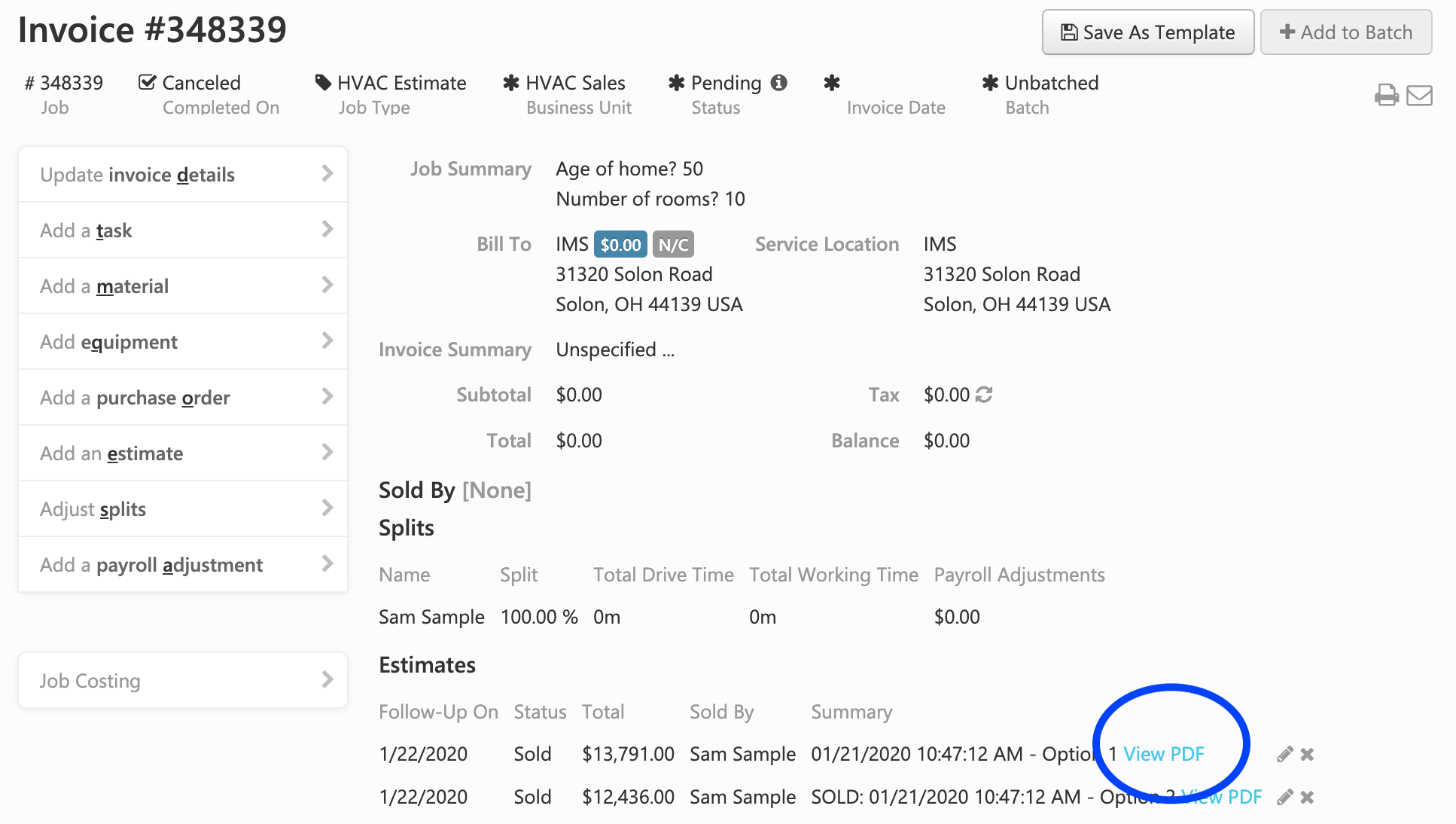Open Add a material menu item

pos(183,286)
